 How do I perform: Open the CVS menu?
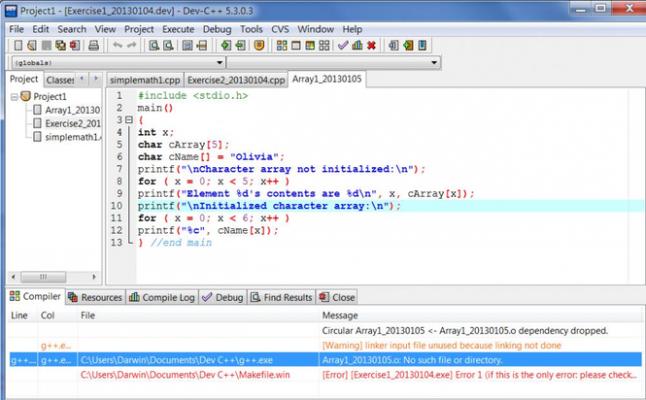(280, 29)
